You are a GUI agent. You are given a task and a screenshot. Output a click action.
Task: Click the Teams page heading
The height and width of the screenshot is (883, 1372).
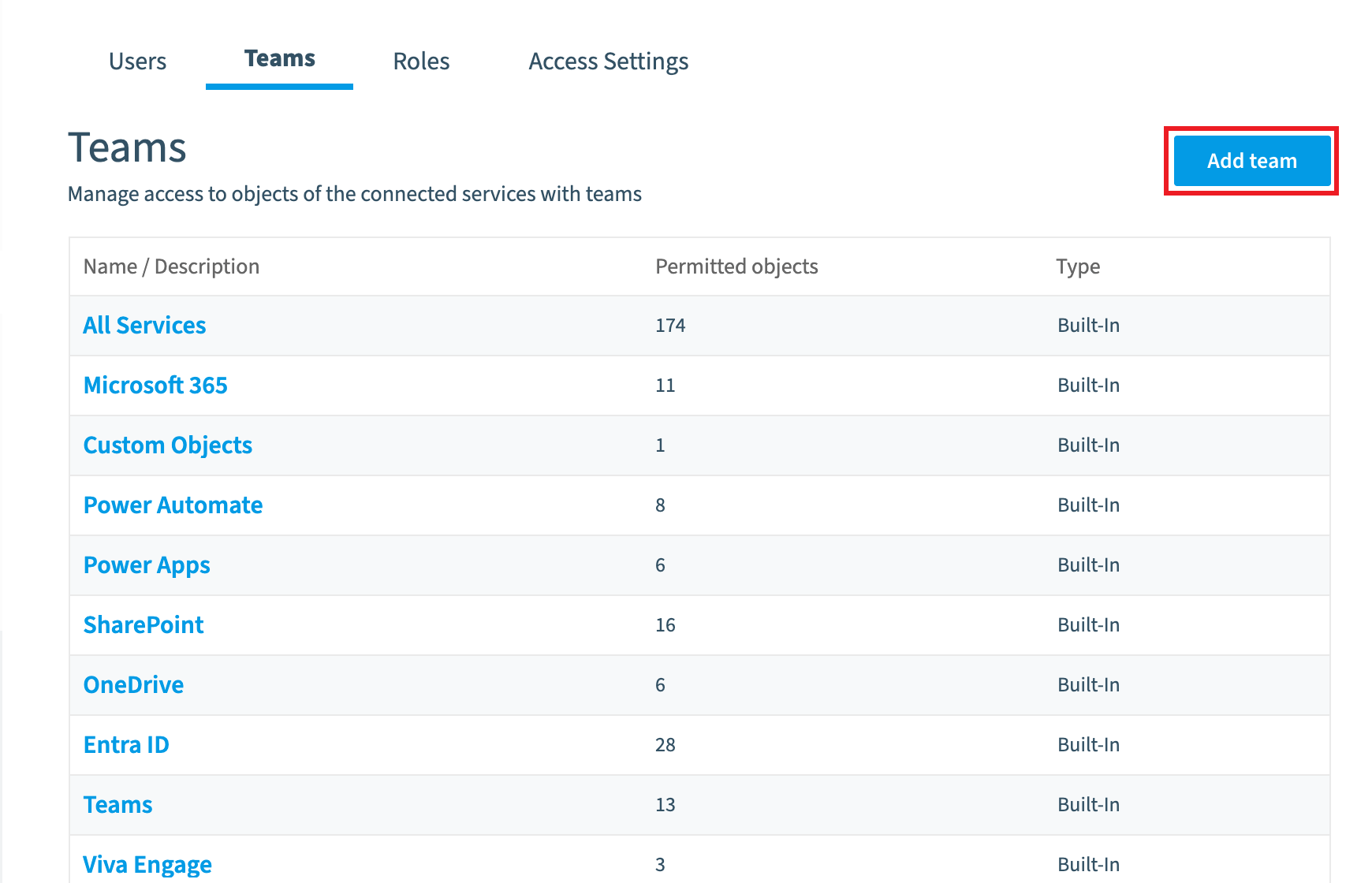(127, 147)
